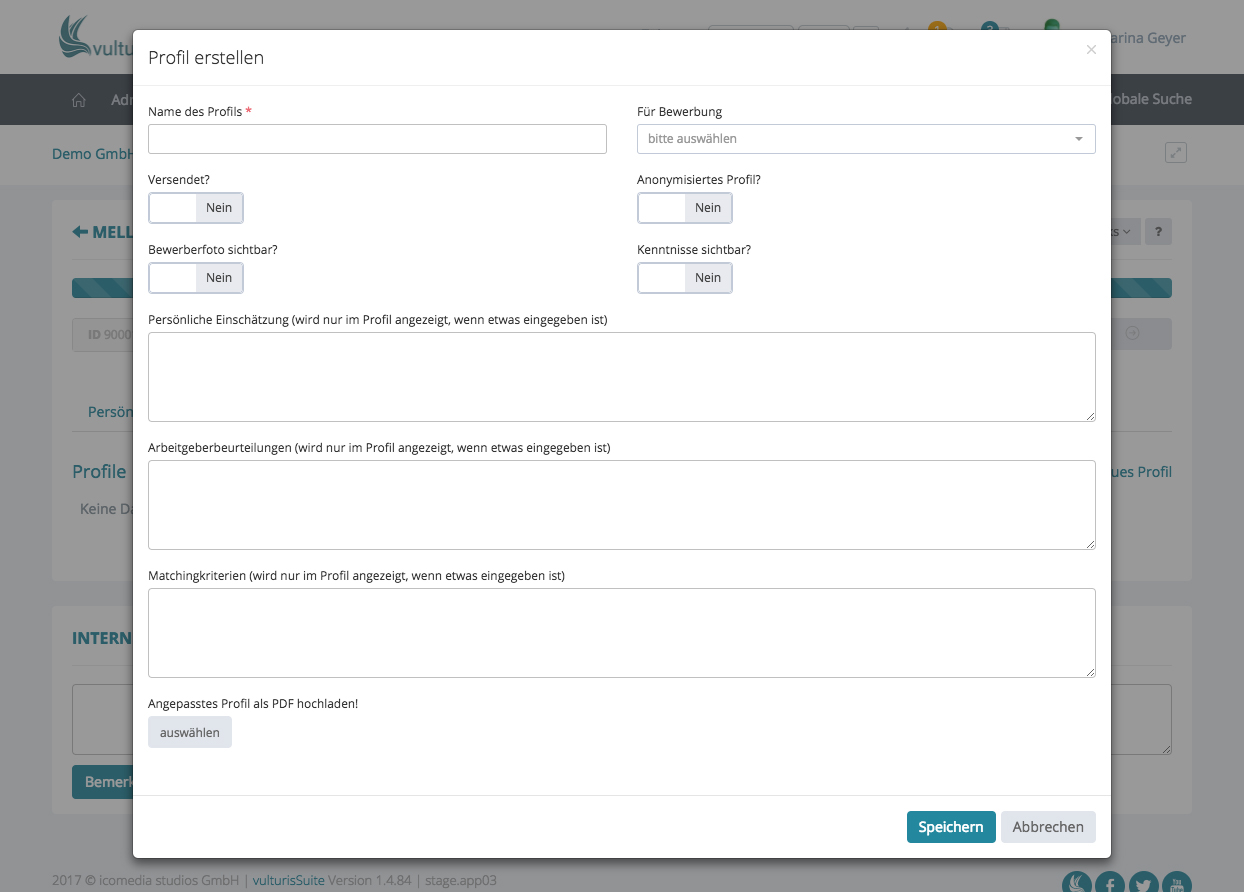The height and width of the screenshot is (892, 1244).
Task: Open the Für Bewerbung dropdown
Action: tap(866, 139)
